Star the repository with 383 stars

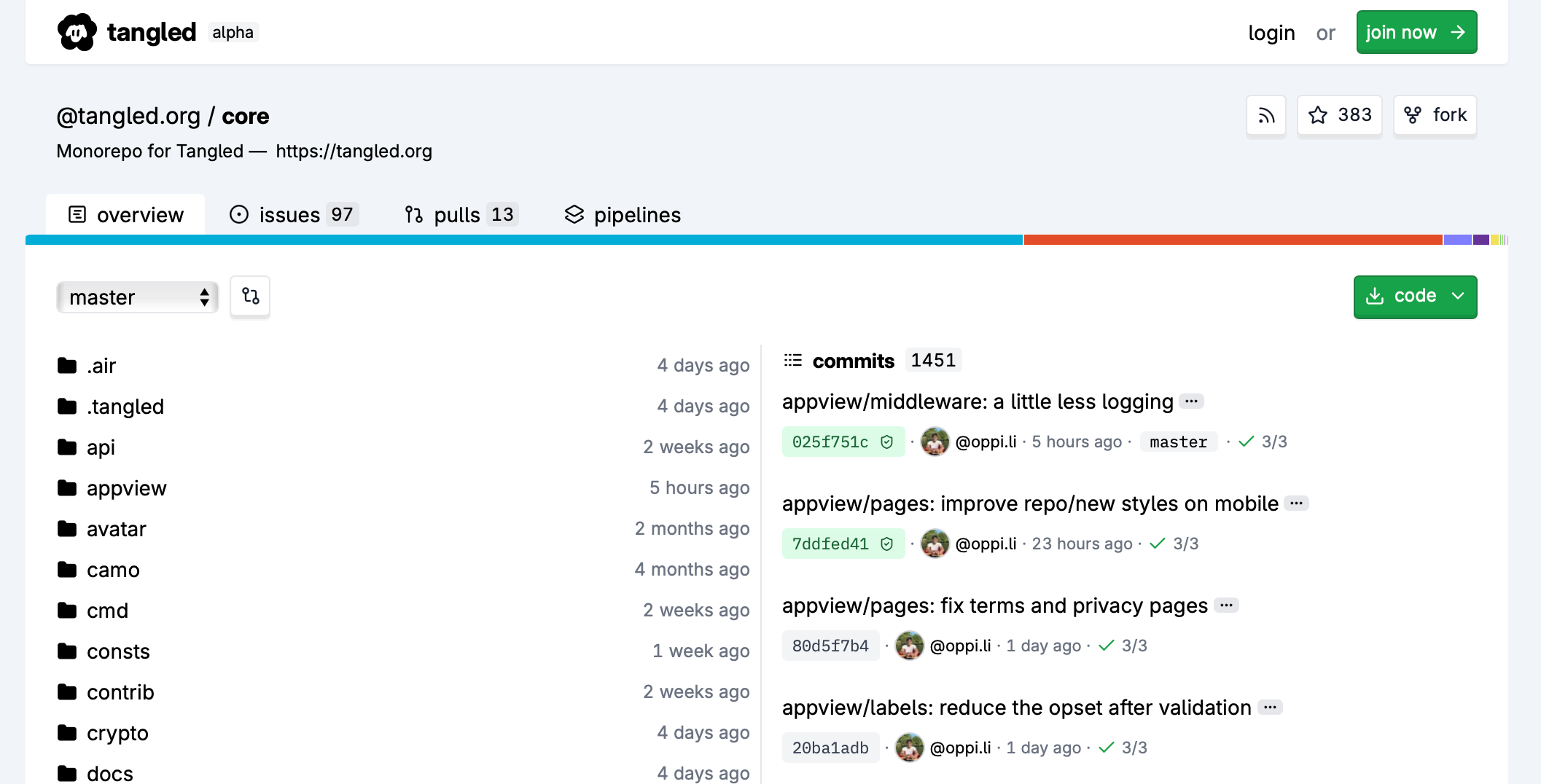click(x=1339, y=115)
